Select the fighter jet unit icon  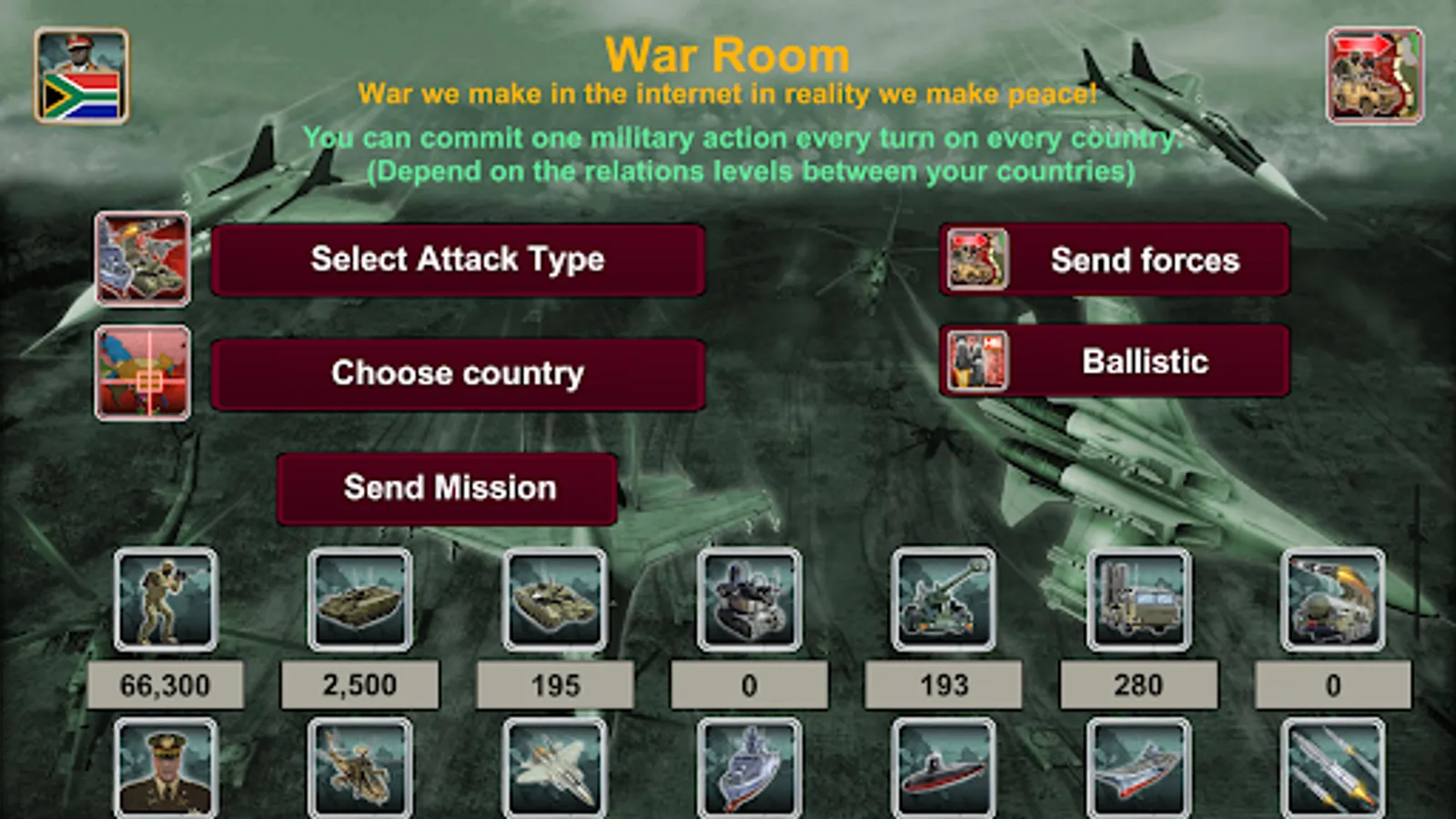555,768
